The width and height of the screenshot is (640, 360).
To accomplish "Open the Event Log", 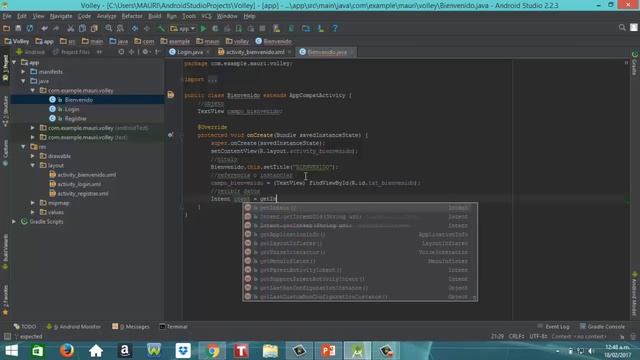I will coord(553,327).
